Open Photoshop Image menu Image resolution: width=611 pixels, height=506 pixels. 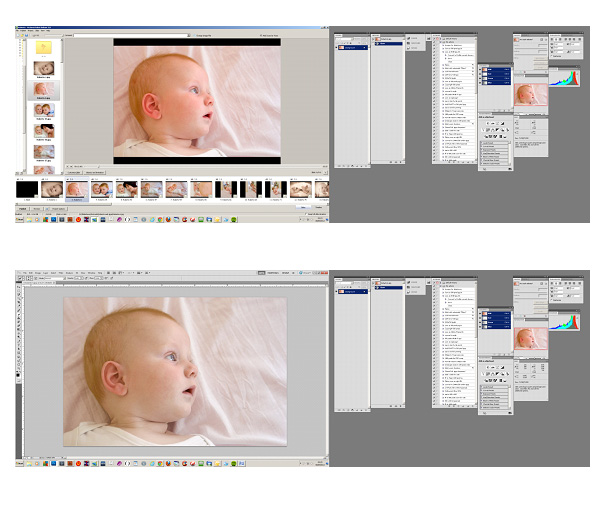38,273
